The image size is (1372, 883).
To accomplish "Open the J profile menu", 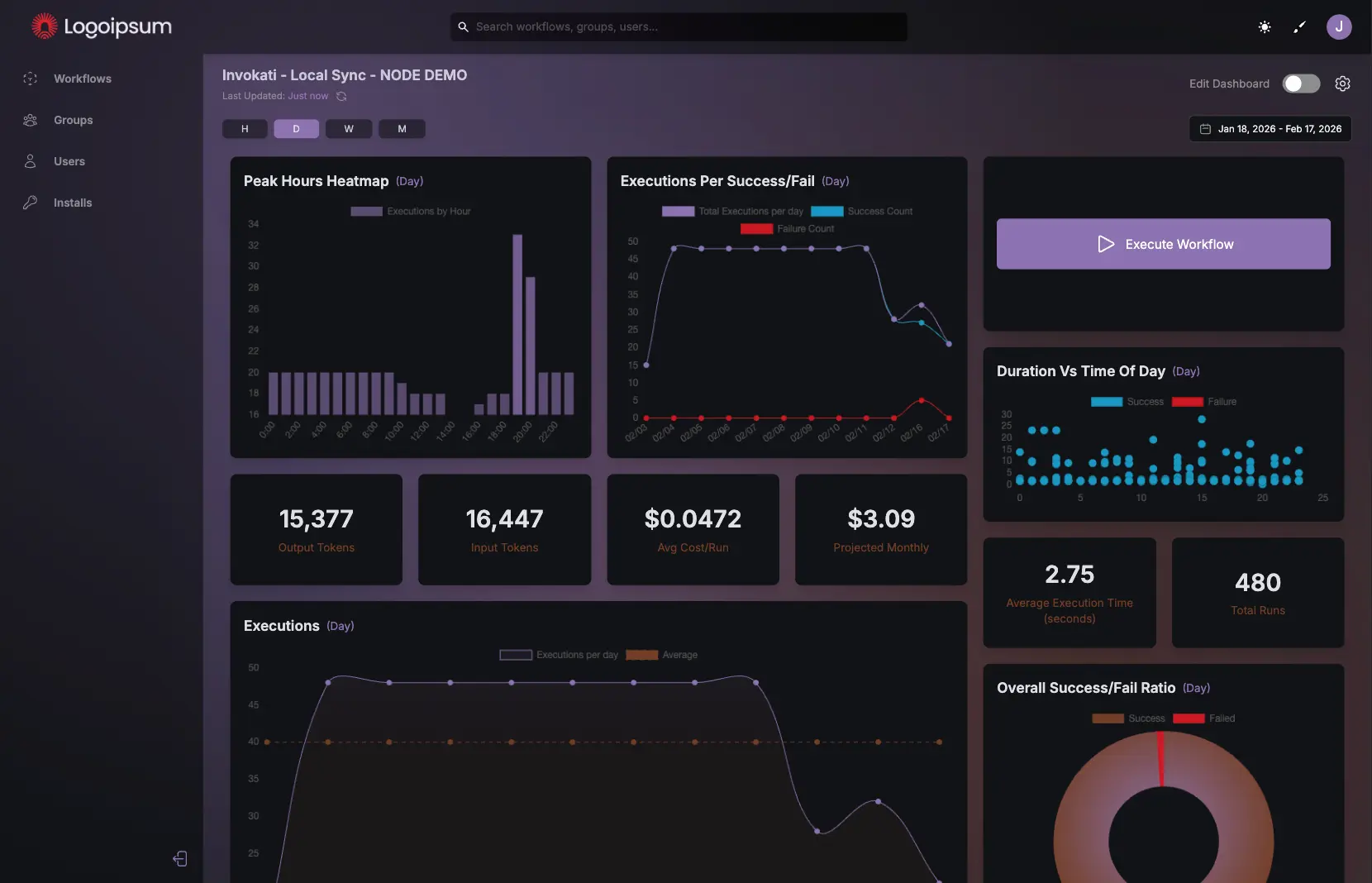I will click(x=1340, y=26).
